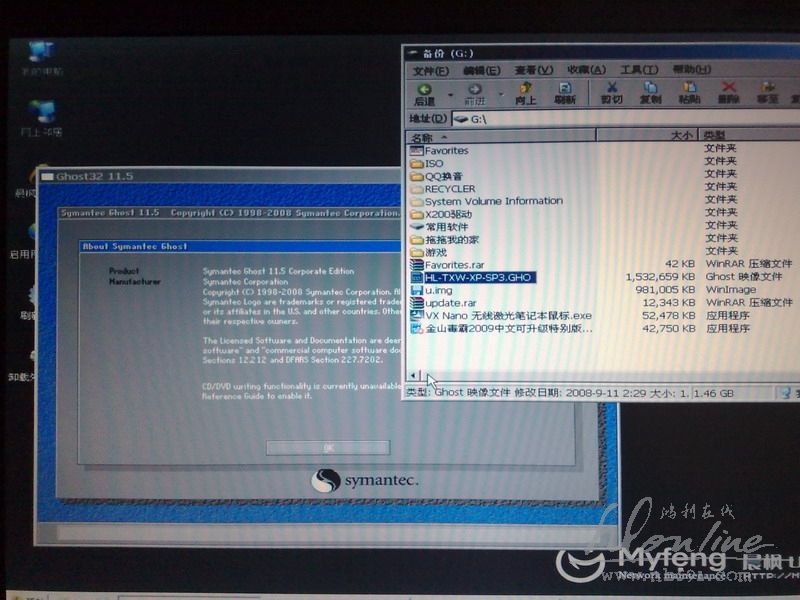Select the X200驱动 folder icon

(x=417, y=214)
